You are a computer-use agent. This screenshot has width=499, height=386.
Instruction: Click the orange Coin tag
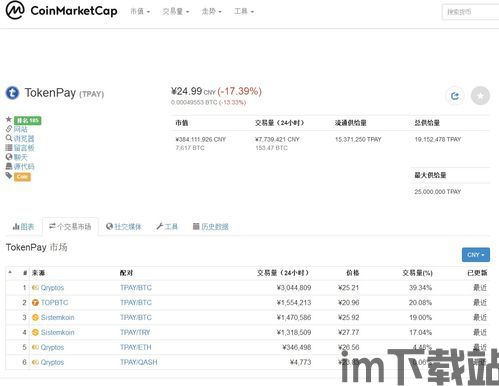point(22,177)
